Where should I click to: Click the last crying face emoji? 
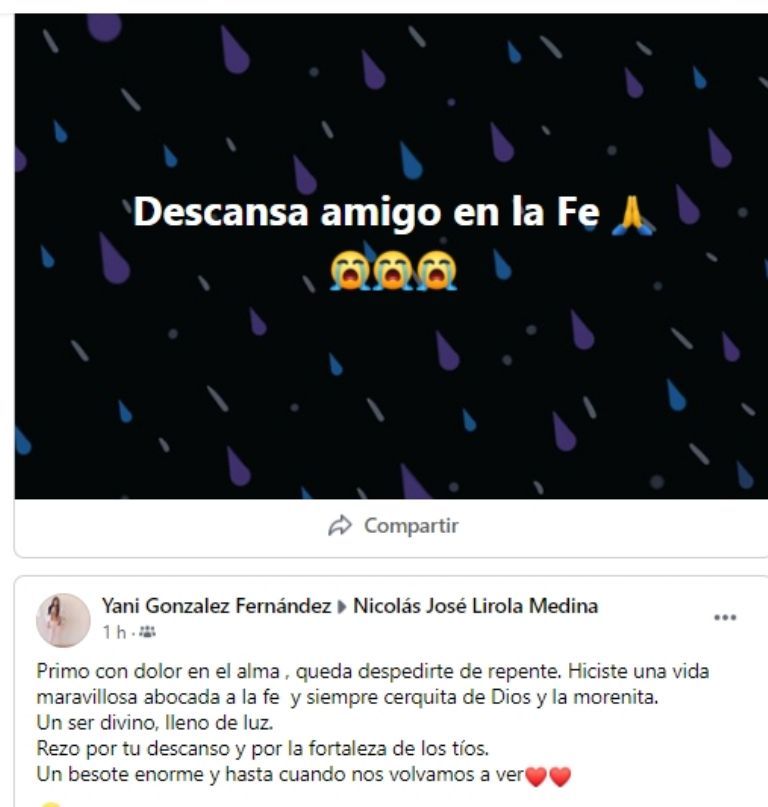pyautogui.click(x=437, y=271)
